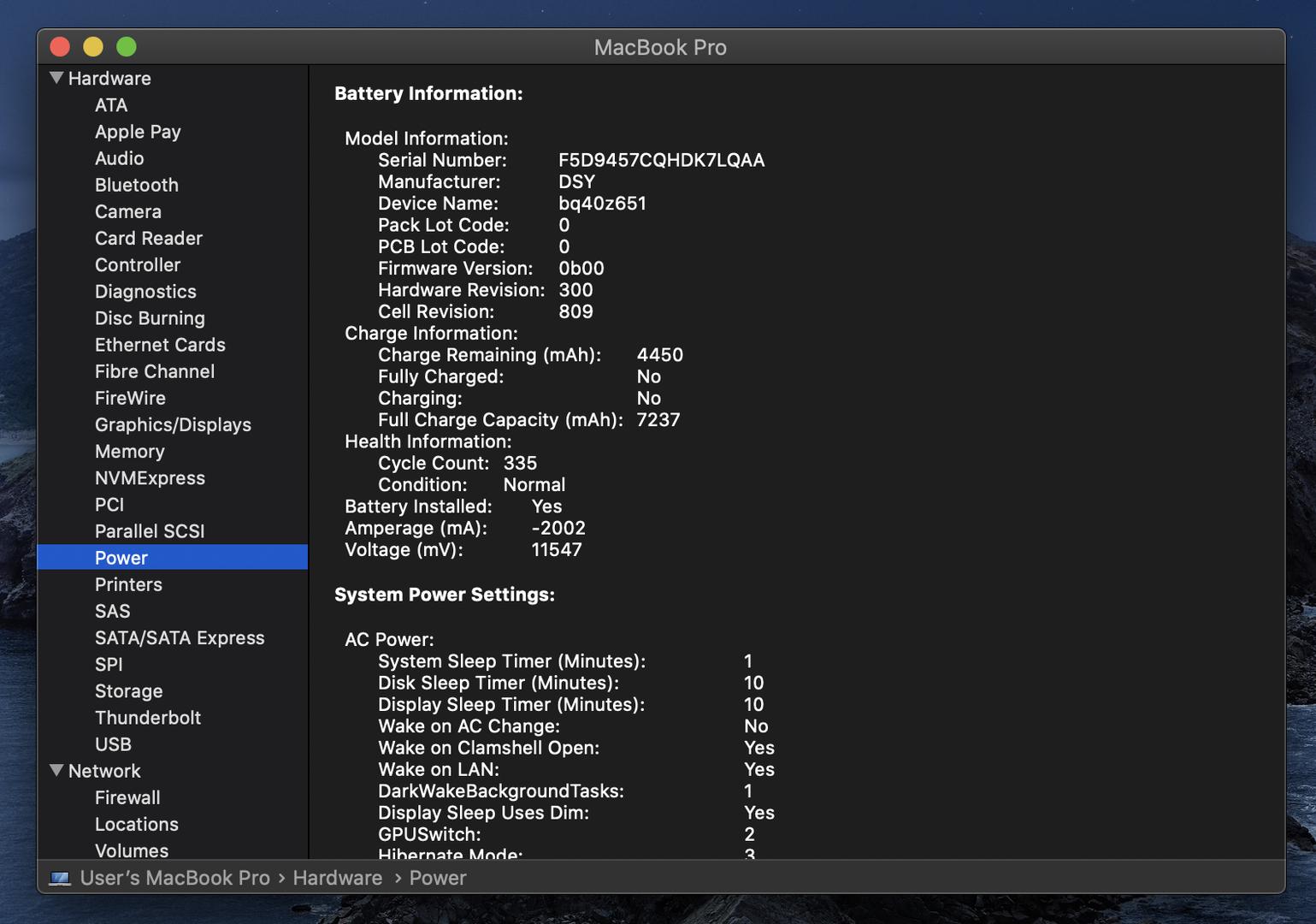The width and height of the screenshot is (1316, 924).
Task: Collapse the Network section disclosure triangle
Action: click(x=56, y=770)
